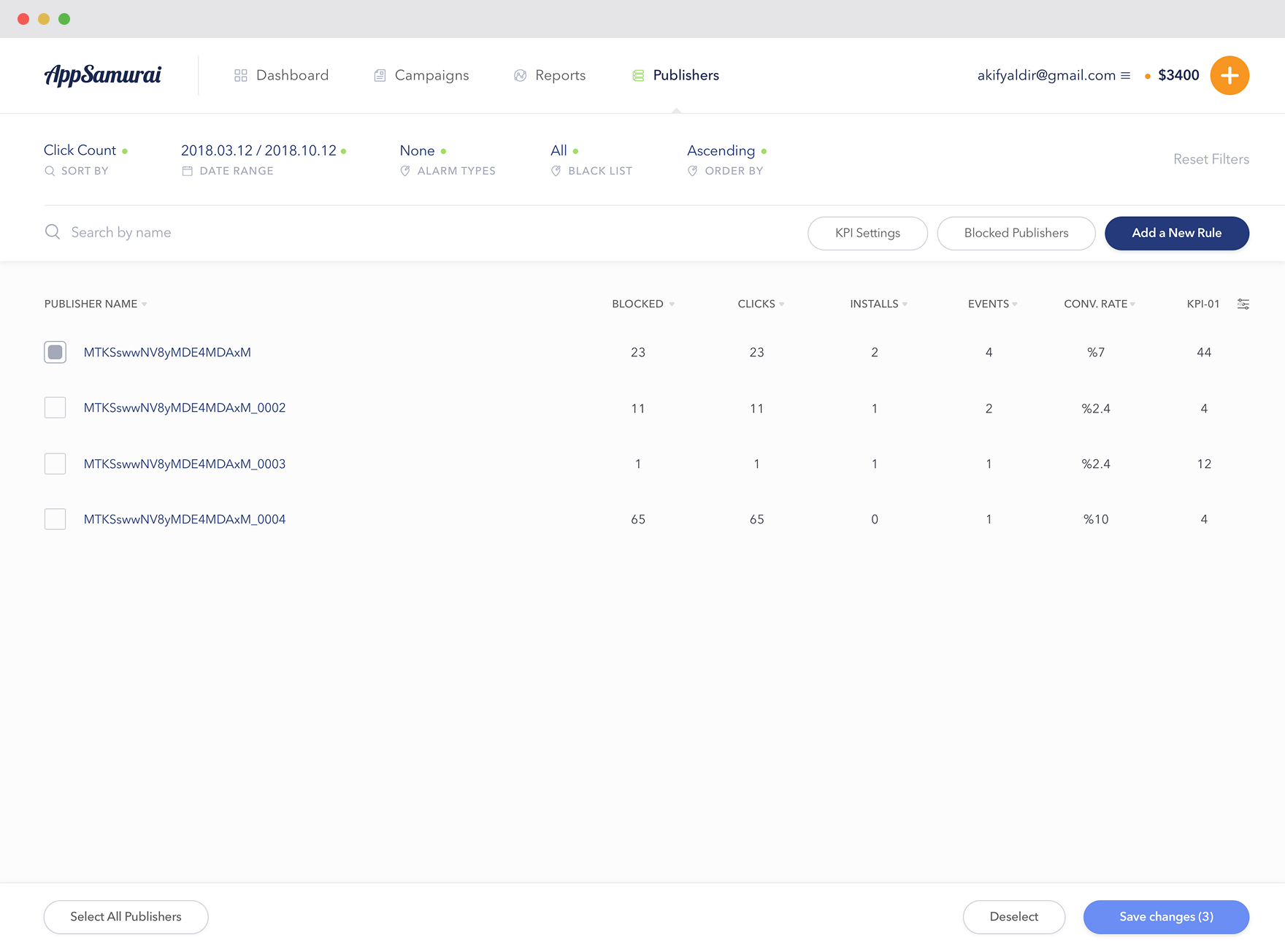Click the KPI-01 value 44
Image resolution: width=1285 pixels, height=952 pixels.
pos(1204,352)
